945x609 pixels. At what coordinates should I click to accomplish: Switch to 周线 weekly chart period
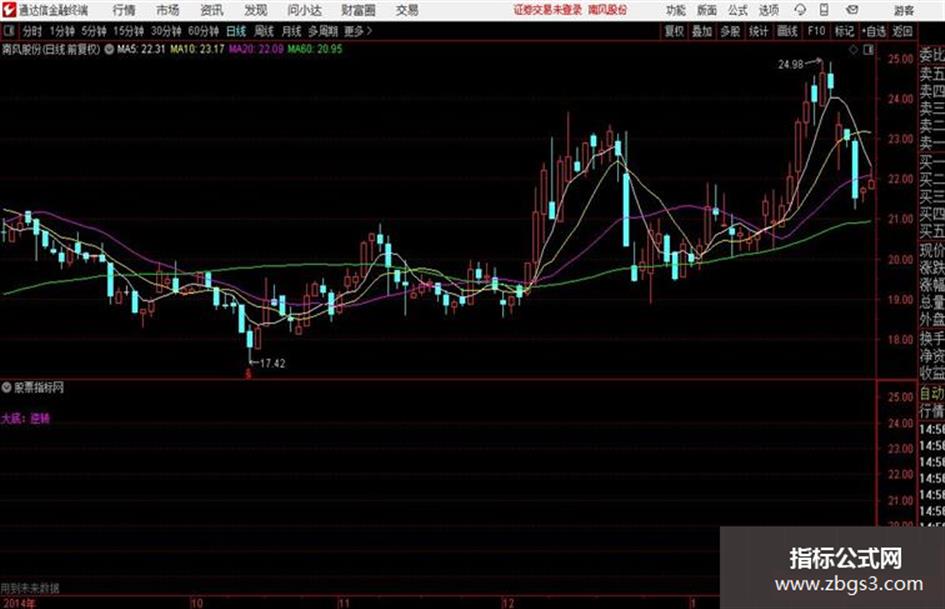tap(264, 31)
